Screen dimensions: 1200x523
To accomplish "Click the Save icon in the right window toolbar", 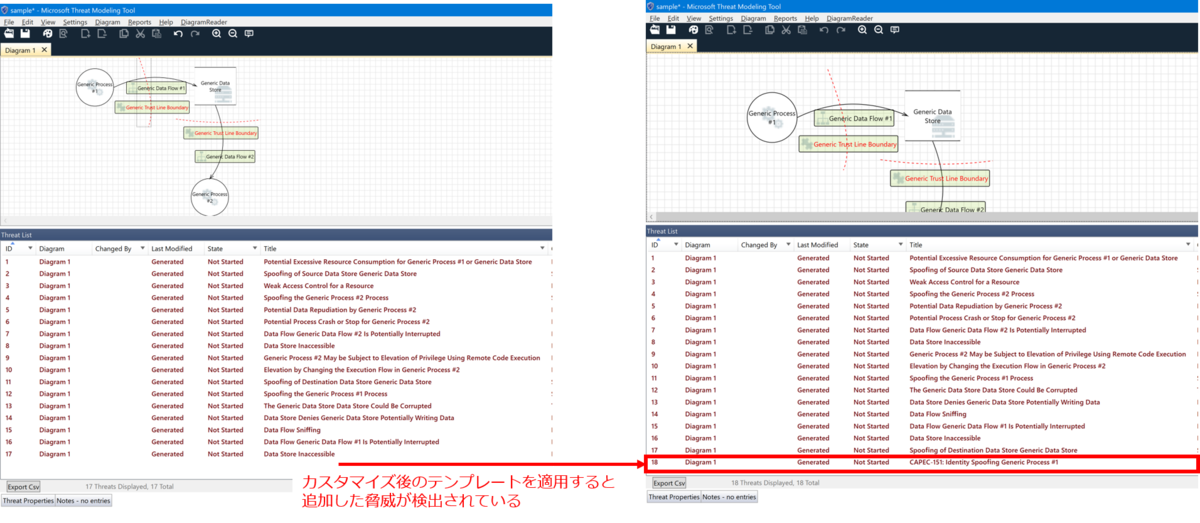I will pos(671,30).
